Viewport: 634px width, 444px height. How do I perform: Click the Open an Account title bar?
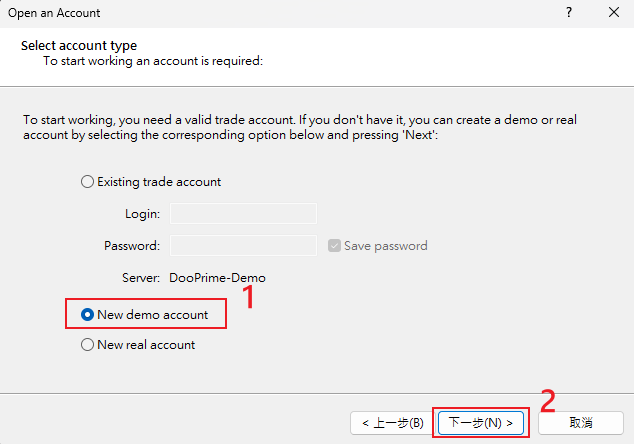click(x=54, y=13)
